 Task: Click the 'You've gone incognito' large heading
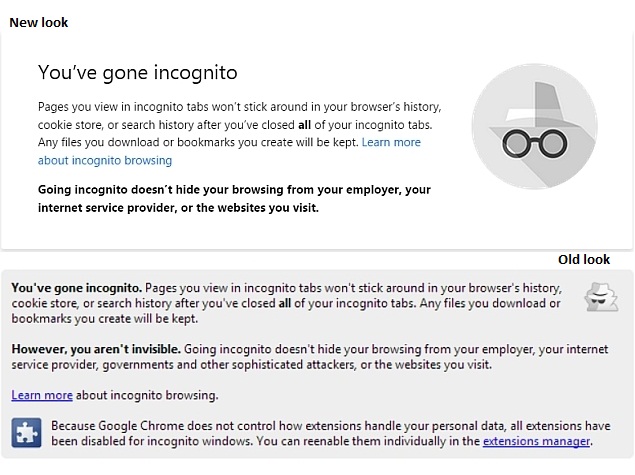tap(138, 73)
